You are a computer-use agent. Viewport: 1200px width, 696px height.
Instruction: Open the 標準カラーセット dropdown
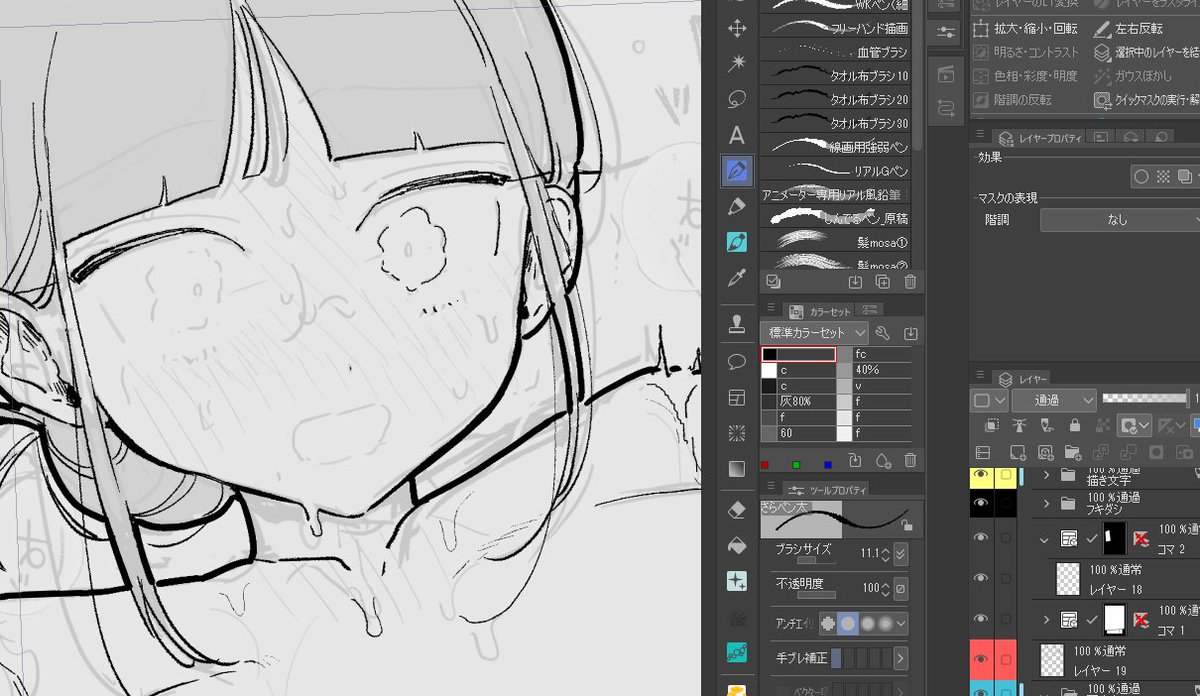click(814, 333)
